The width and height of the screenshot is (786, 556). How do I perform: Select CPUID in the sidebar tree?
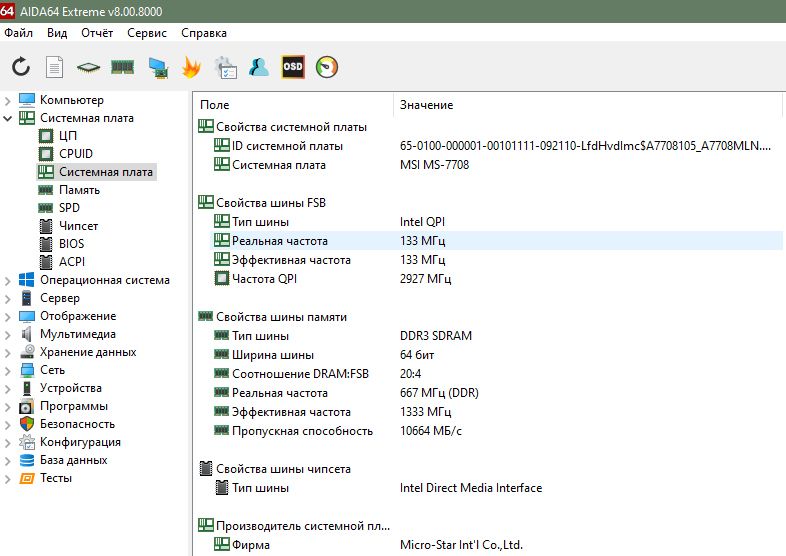click(x=76, y=154)
